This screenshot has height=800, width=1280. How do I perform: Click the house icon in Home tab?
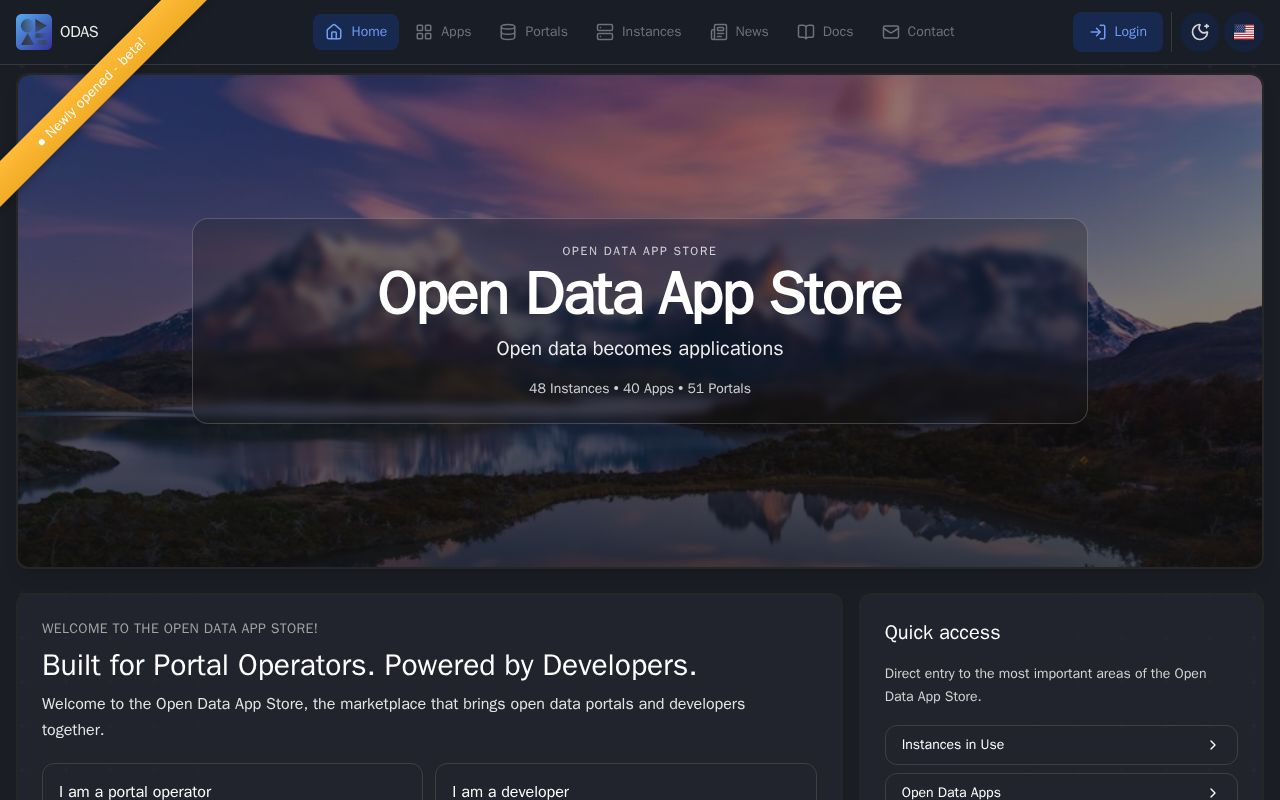pyautogui.click(x=334, y=32)
